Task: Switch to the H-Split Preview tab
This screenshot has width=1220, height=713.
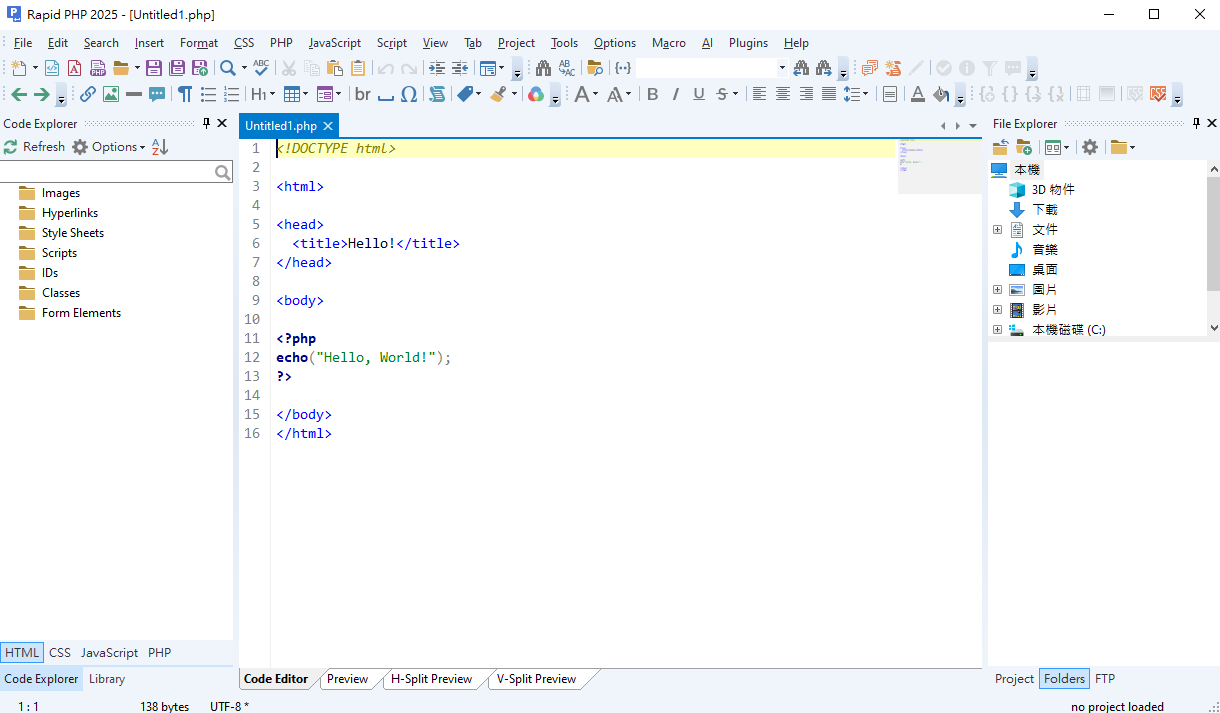Action: pos(431,679)
